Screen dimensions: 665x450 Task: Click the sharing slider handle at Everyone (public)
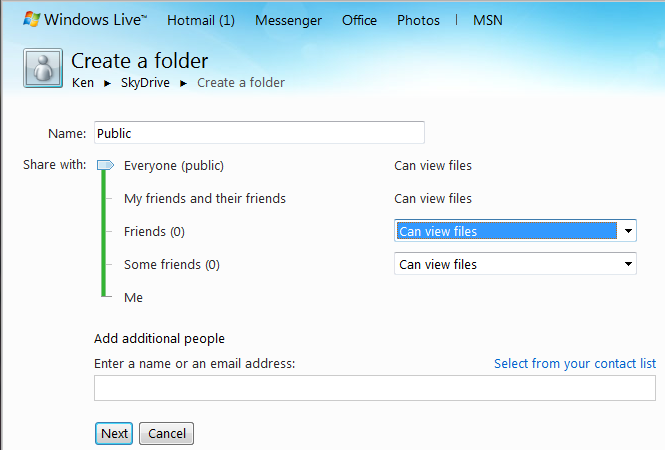click(105, 165)
